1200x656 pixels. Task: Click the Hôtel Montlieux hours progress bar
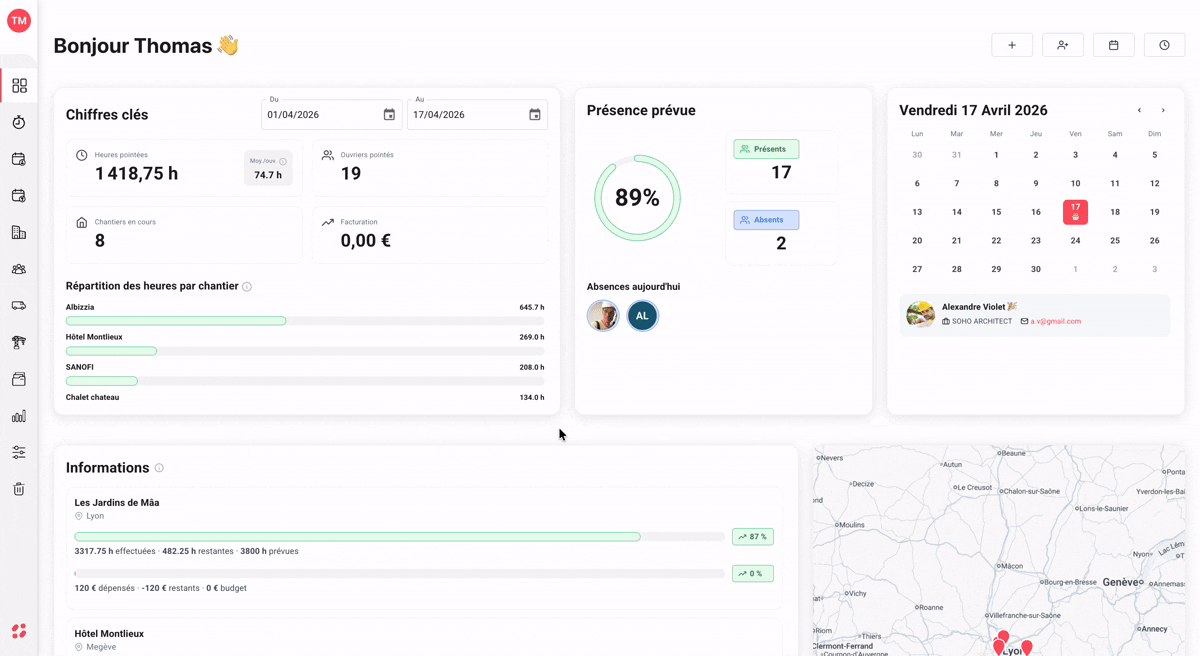coord(305,351)
